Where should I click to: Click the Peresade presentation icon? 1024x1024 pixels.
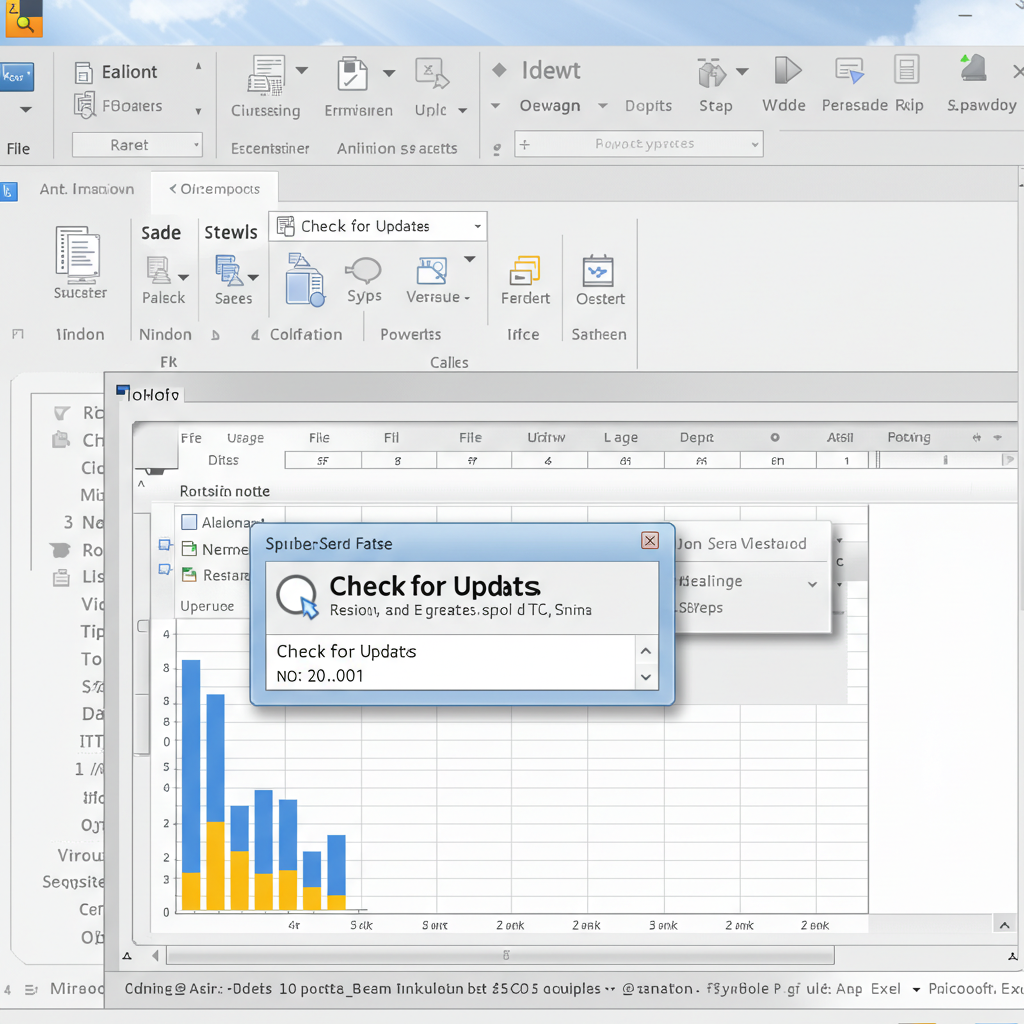pyautogui.click(x=850, y=71)
